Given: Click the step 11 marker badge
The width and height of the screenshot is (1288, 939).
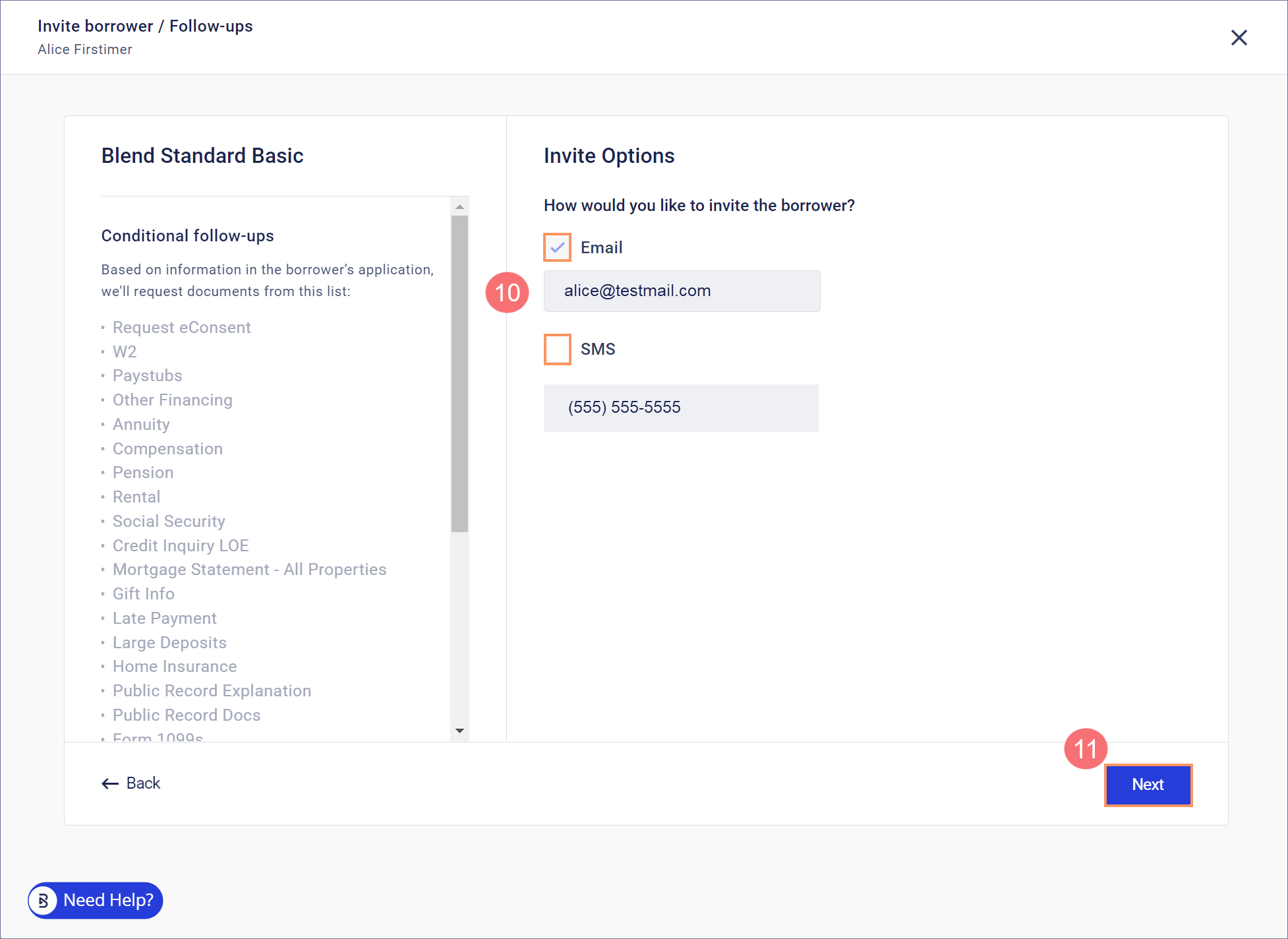Looking at the screenshot, I should 1085,748.
